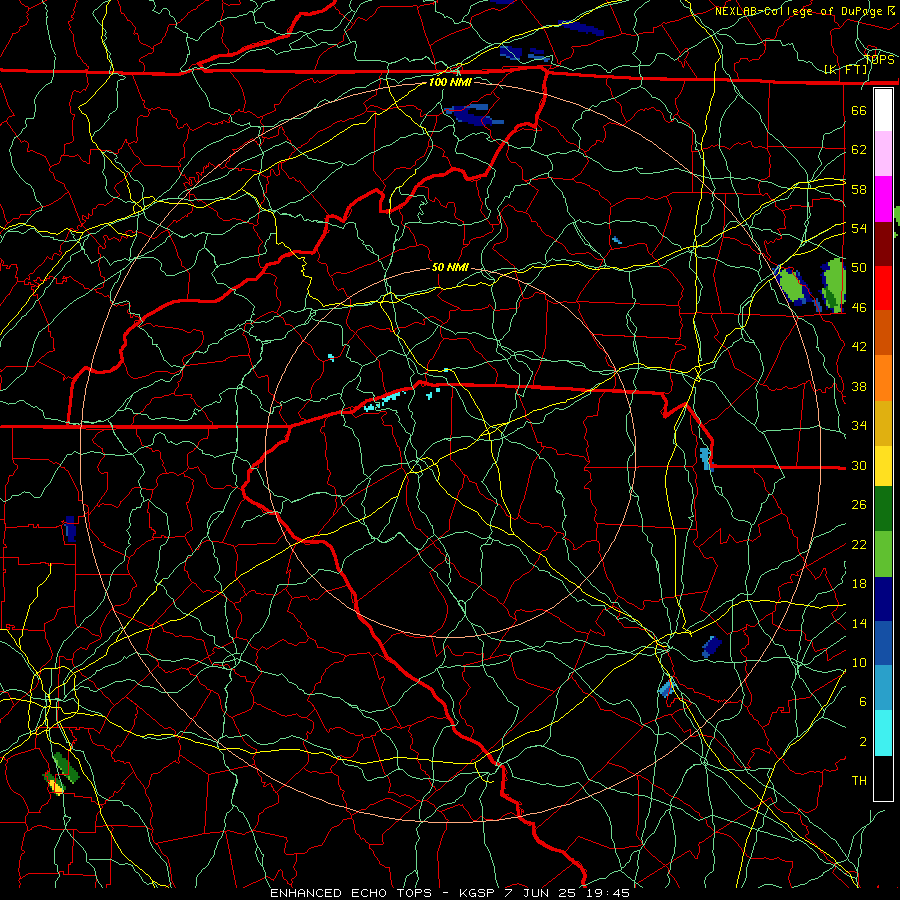Click the 50 value on the legend scale
This screenshot has height=900, width=900.
pos(859,267)
